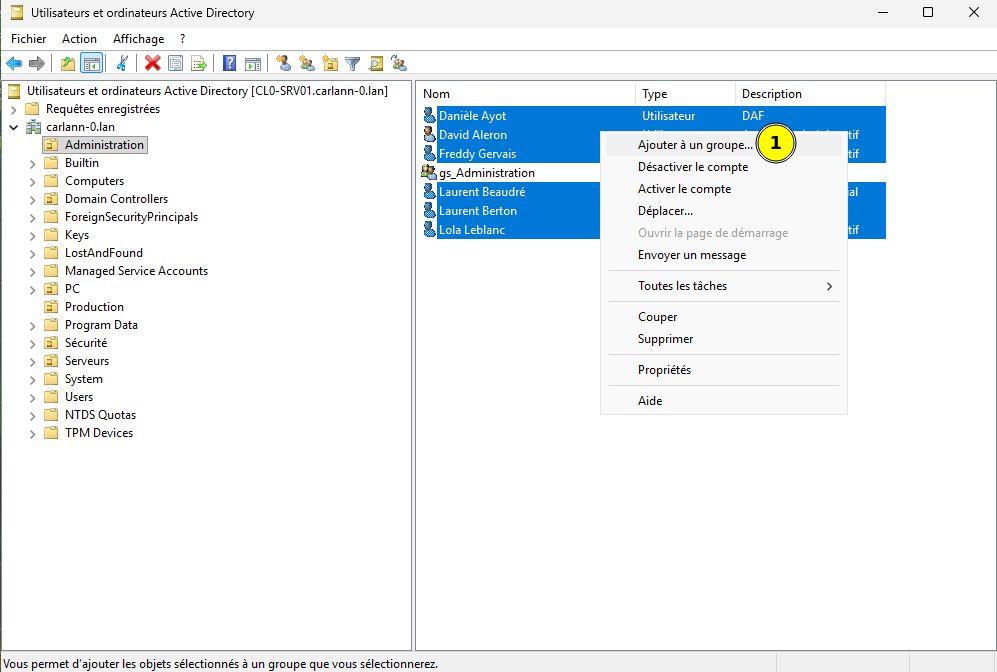Sort the list by the Type column

pyautogui.click(x=685, y=94)
